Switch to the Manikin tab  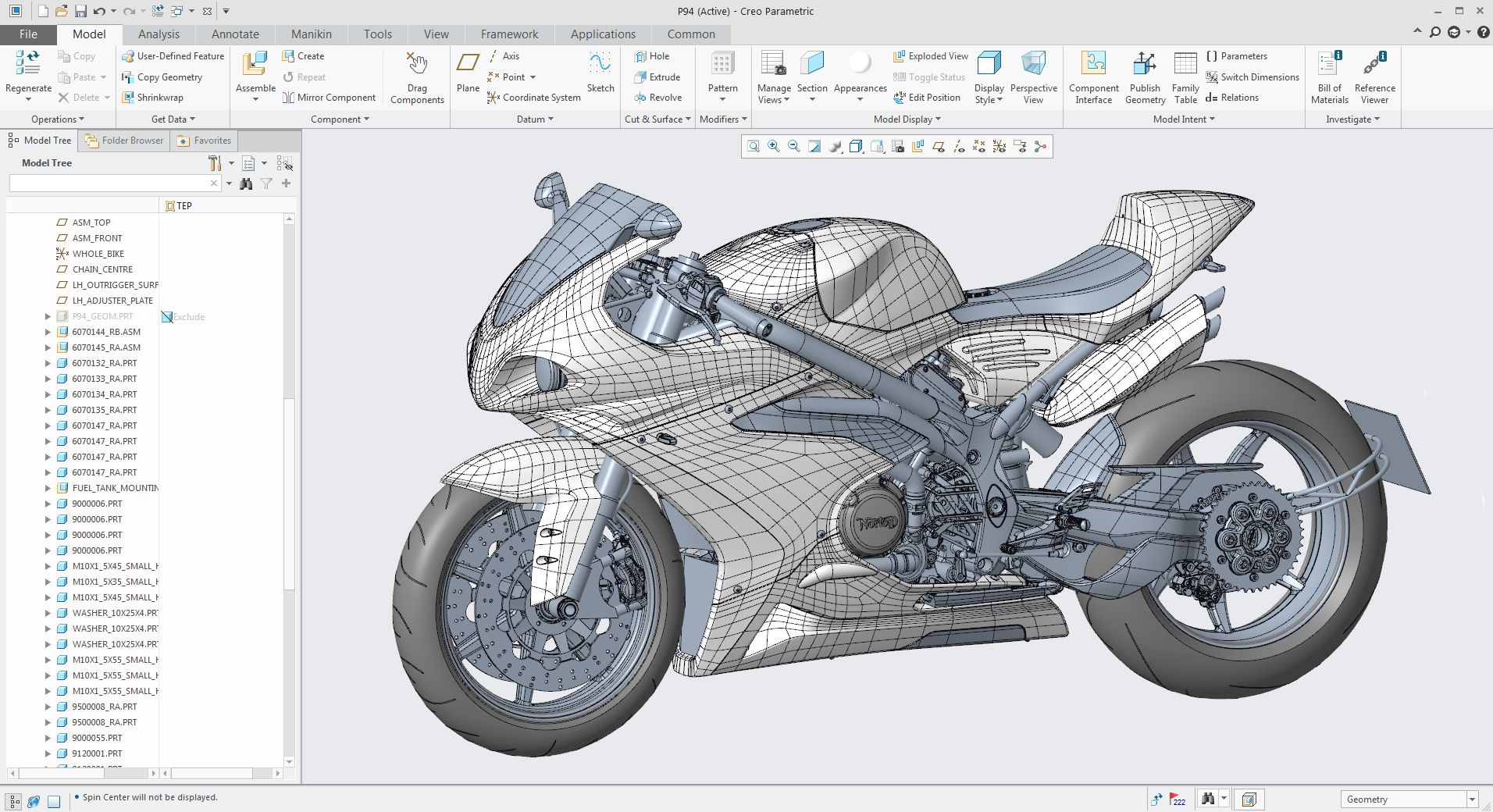[x=312, y=34]
